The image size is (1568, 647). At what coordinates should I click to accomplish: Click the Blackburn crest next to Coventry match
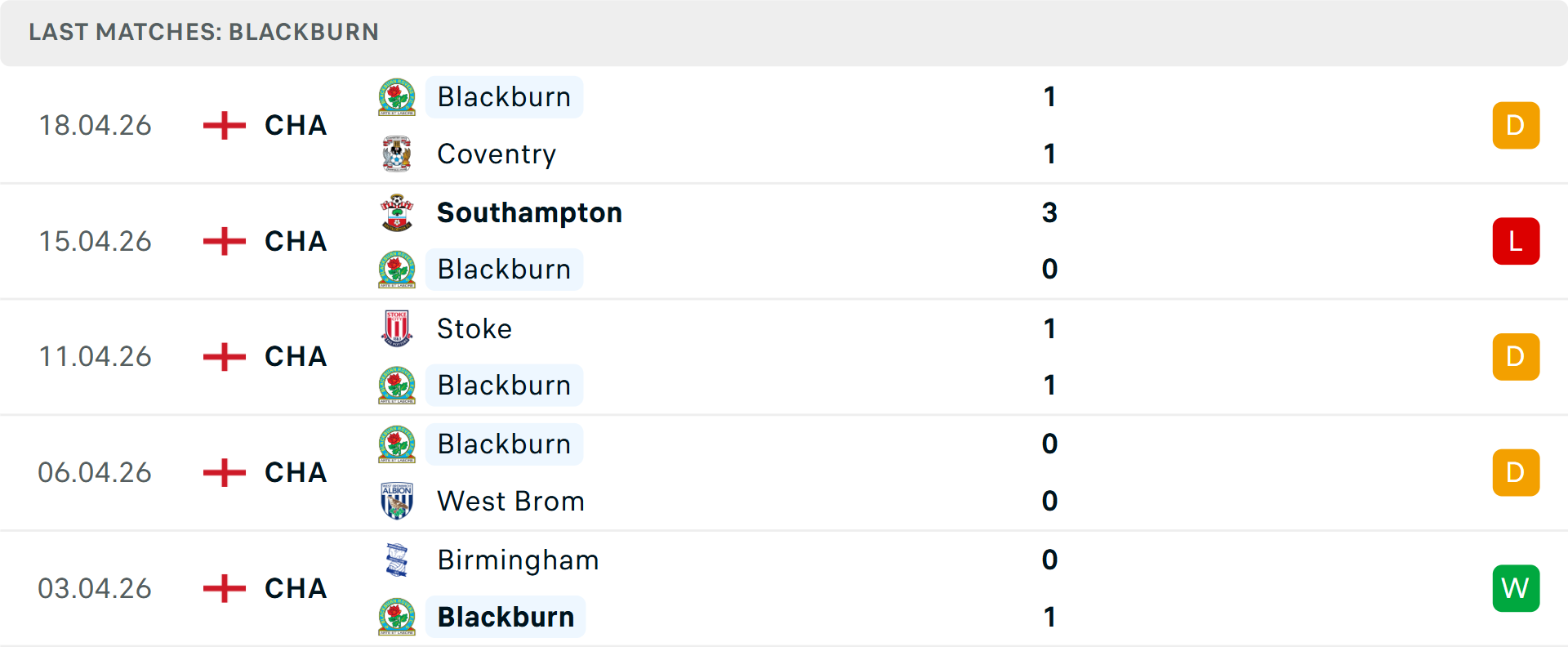pyautogui.click(x=397, y=96)
